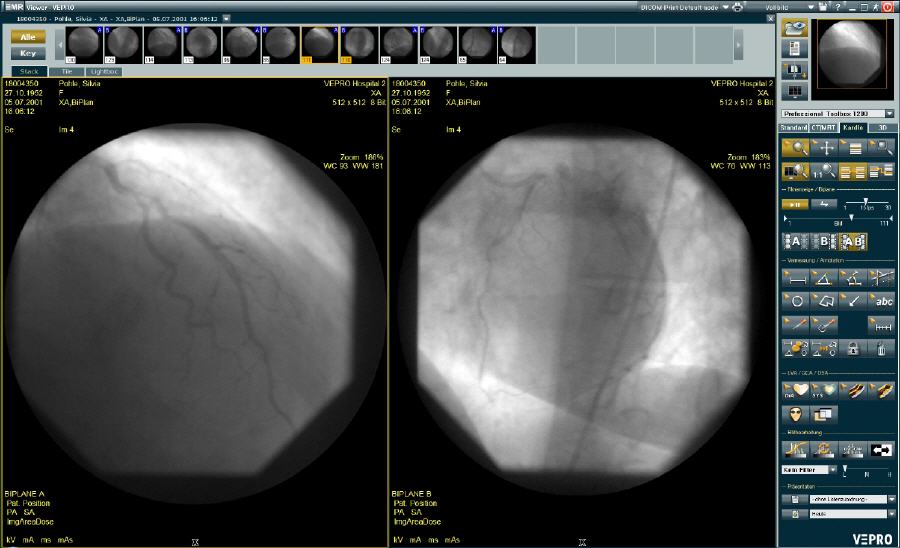The height and width of the screenshot is (548, 900).
Task: Switch to the Tile view tab
Action: tap(67, 72)
